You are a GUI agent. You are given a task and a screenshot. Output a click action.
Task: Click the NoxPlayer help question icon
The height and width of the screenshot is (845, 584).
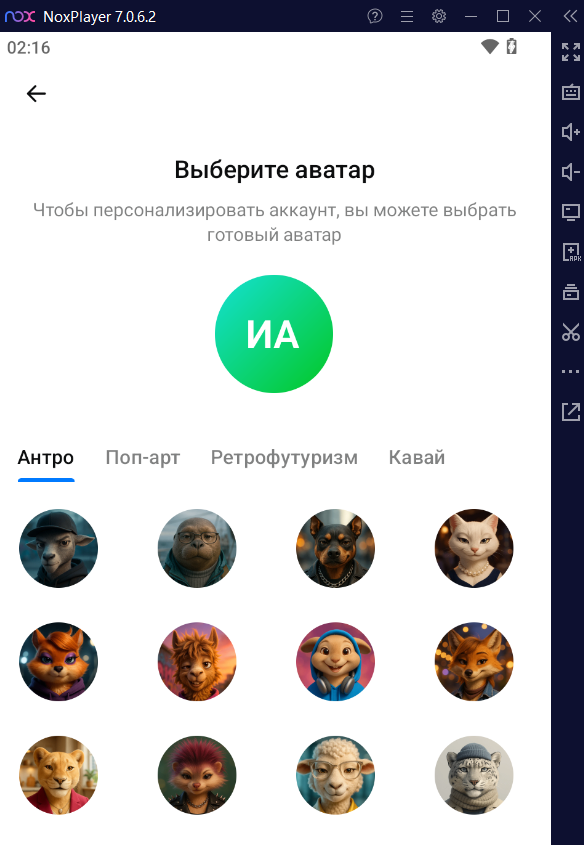375,16
